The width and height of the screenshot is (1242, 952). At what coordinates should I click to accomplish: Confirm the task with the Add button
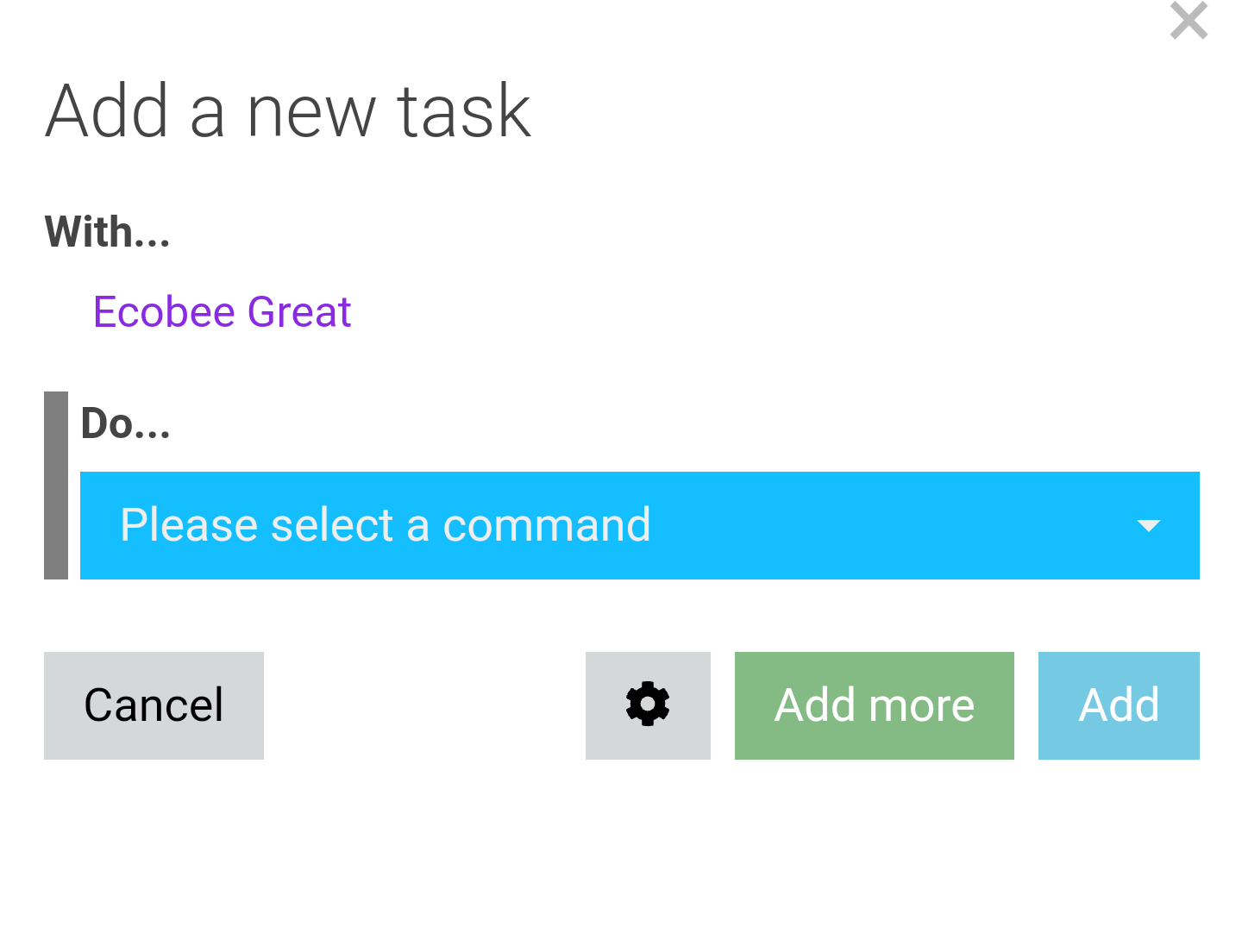(1119, 705)
